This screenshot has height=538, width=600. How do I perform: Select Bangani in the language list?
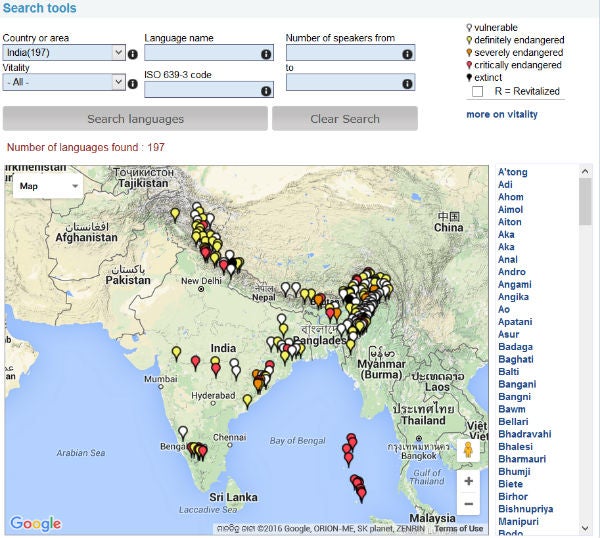tap(517, 385)
